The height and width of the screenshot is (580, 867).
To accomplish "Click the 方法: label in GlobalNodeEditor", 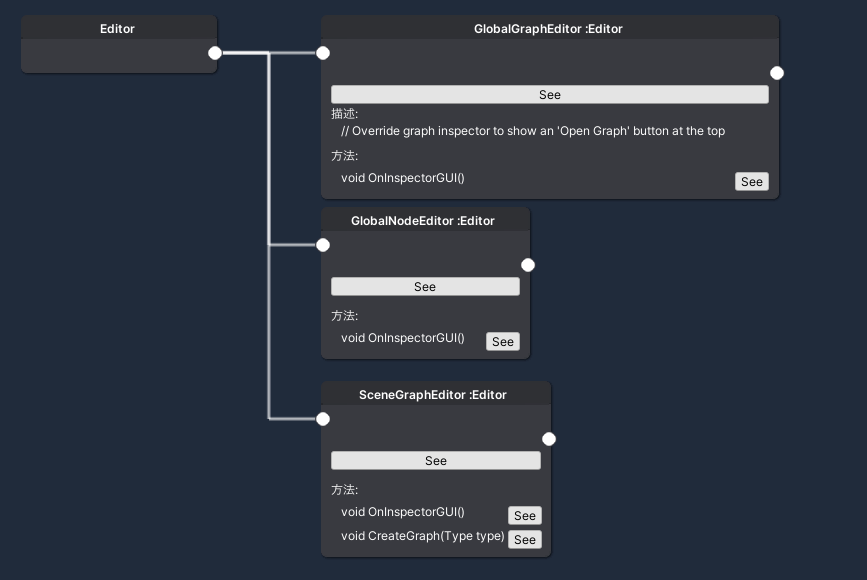I will click(x=344, y=316).
